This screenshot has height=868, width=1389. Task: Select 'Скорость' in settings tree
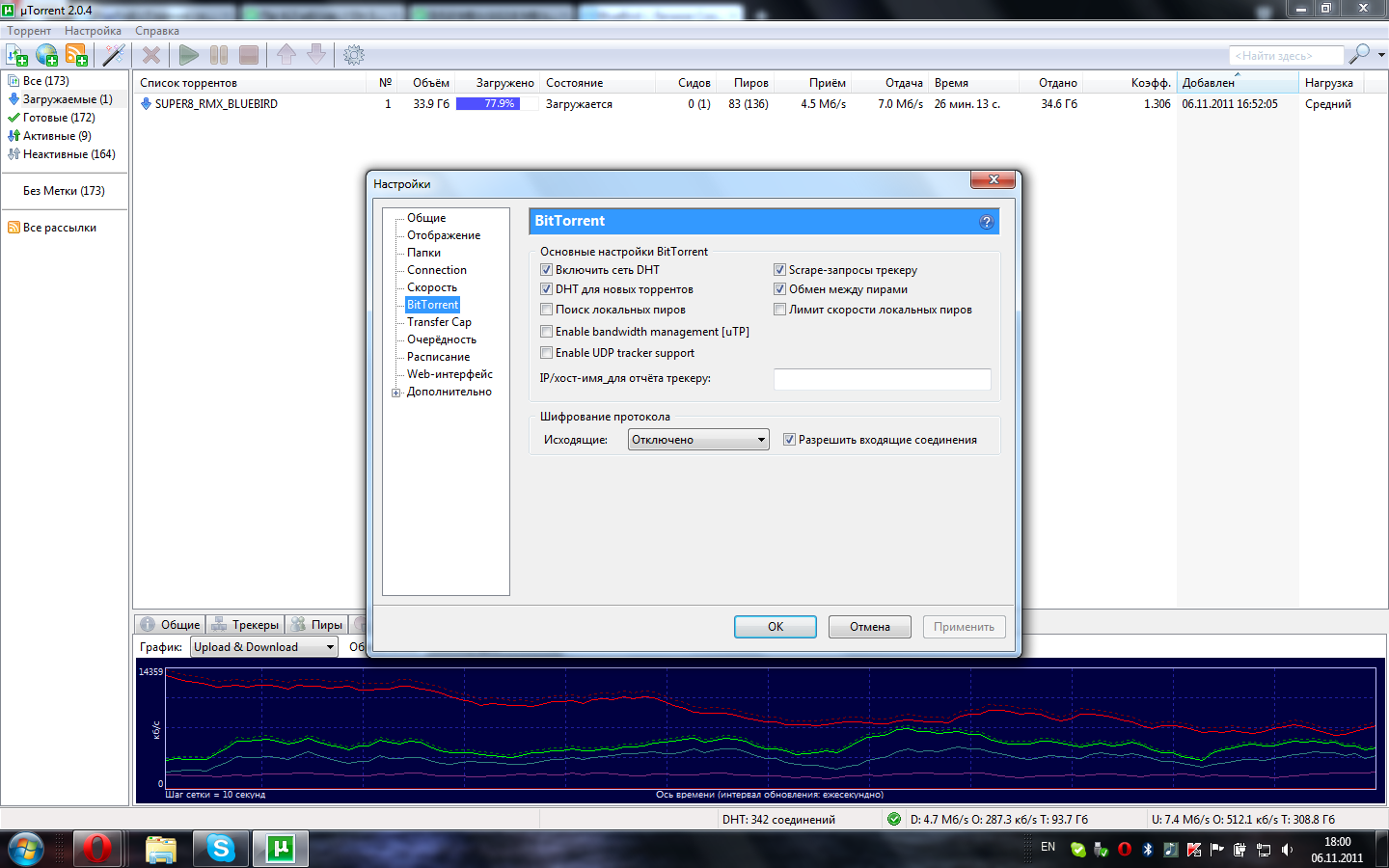pos(432,287)
